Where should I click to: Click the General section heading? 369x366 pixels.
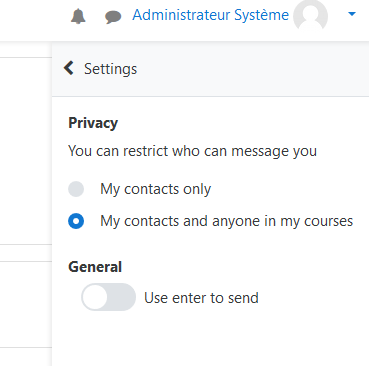click(95, 267)
